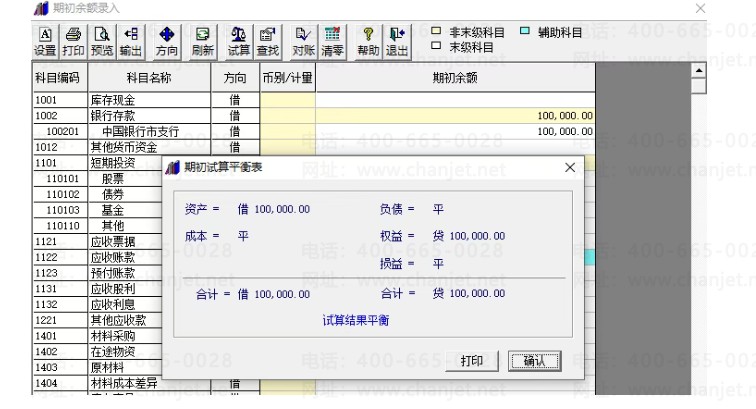Click 确认 button in trial balance dialog
Viewport: 756px width, 409px height.
point(534,361)
